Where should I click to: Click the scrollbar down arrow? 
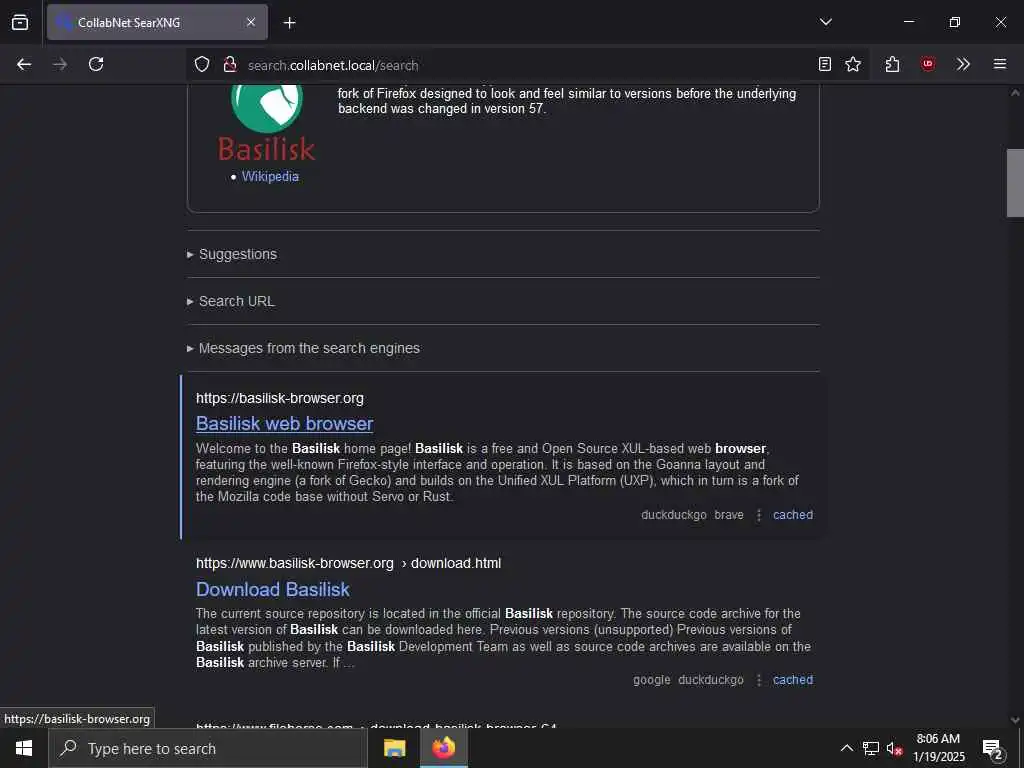click(1015, 720)
